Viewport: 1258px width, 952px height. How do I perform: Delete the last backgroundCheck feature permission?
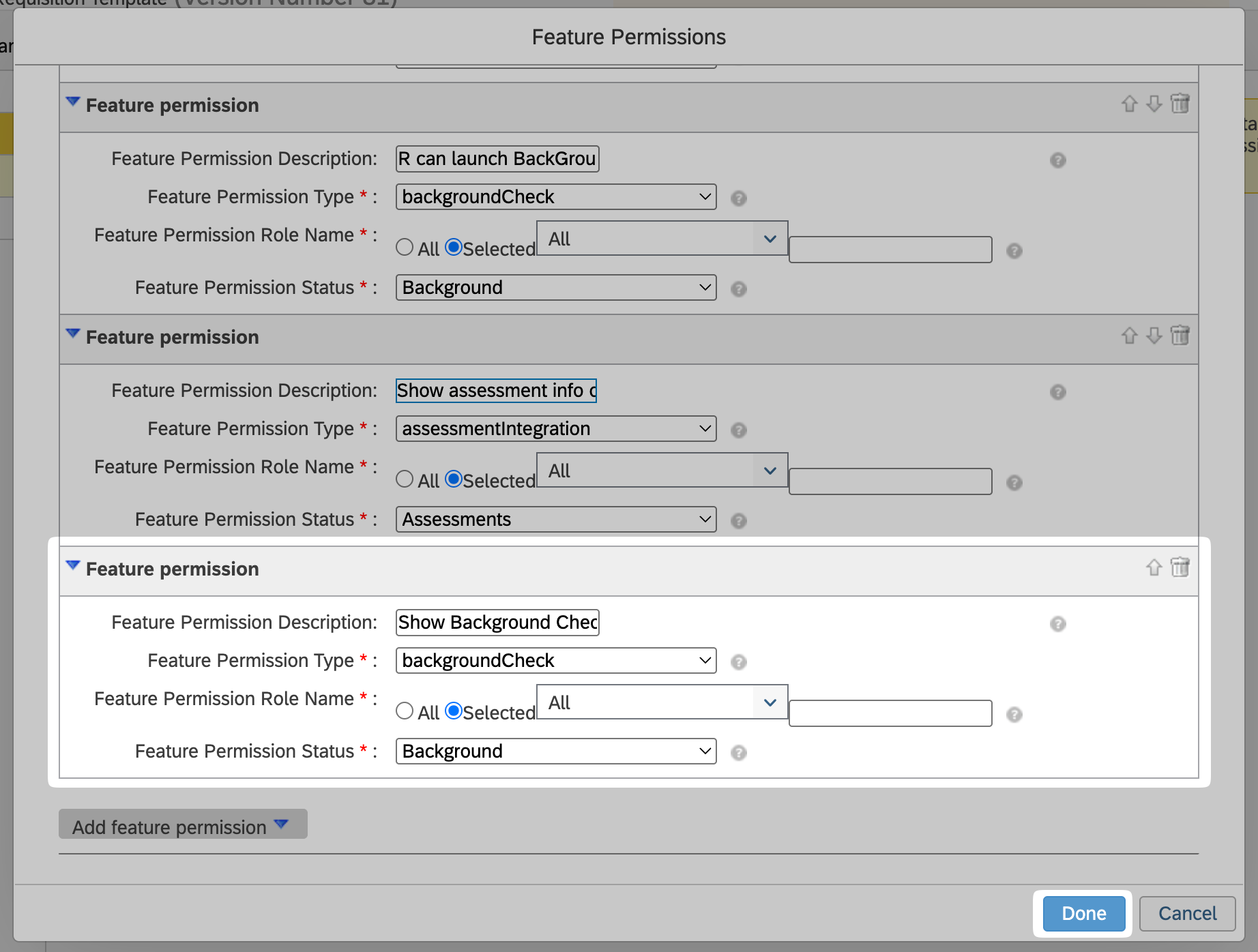click(1180, 567)
